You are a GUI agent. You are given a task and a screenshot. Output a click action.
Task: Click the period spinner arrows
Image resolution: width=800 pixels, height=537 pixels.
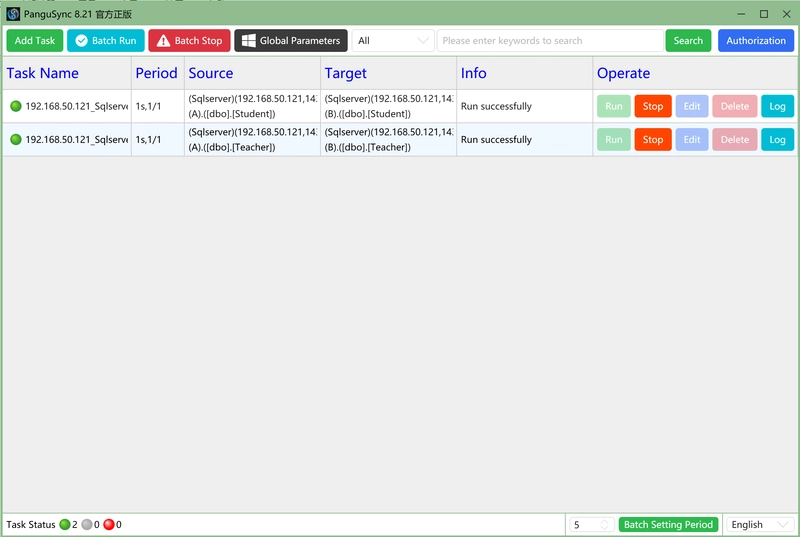pos(605,525)
